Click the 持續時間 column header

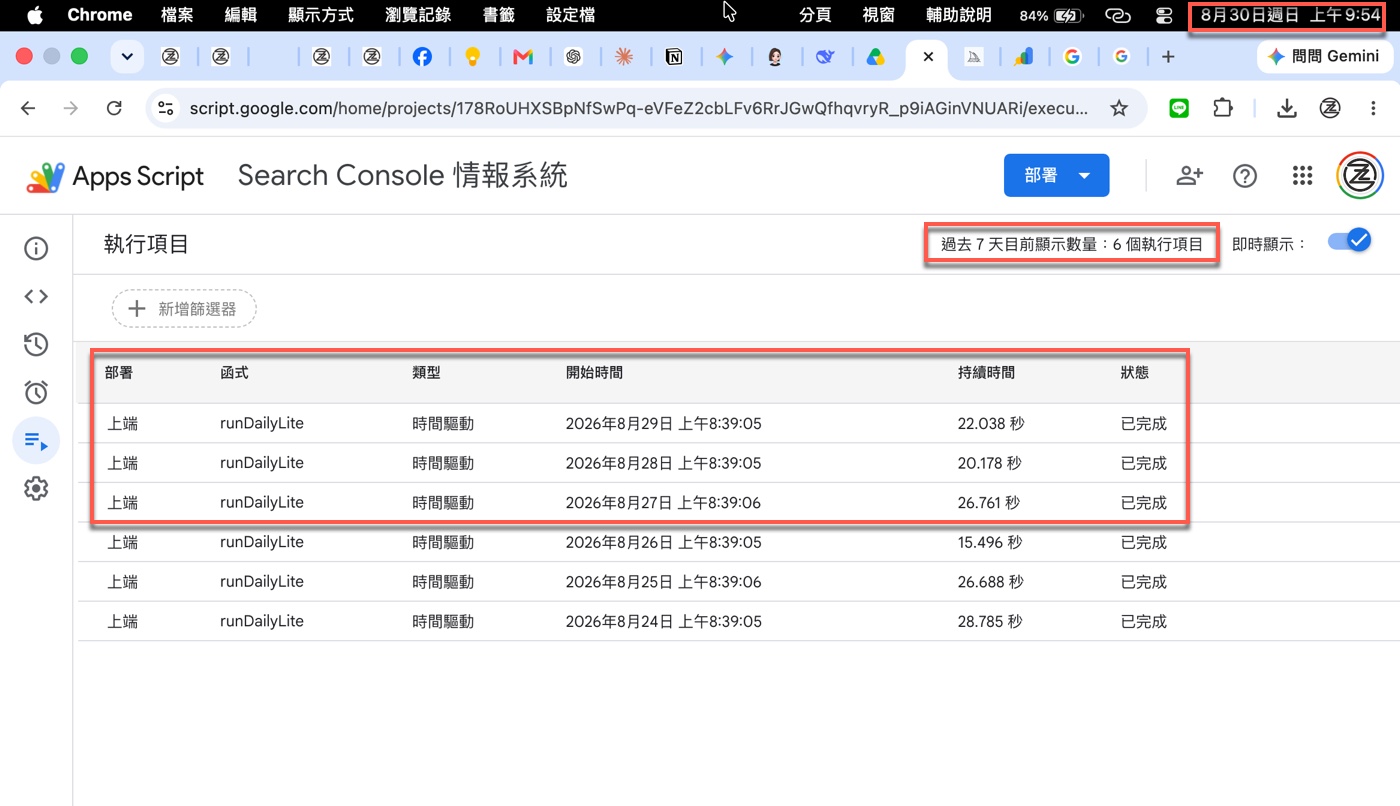986,372
